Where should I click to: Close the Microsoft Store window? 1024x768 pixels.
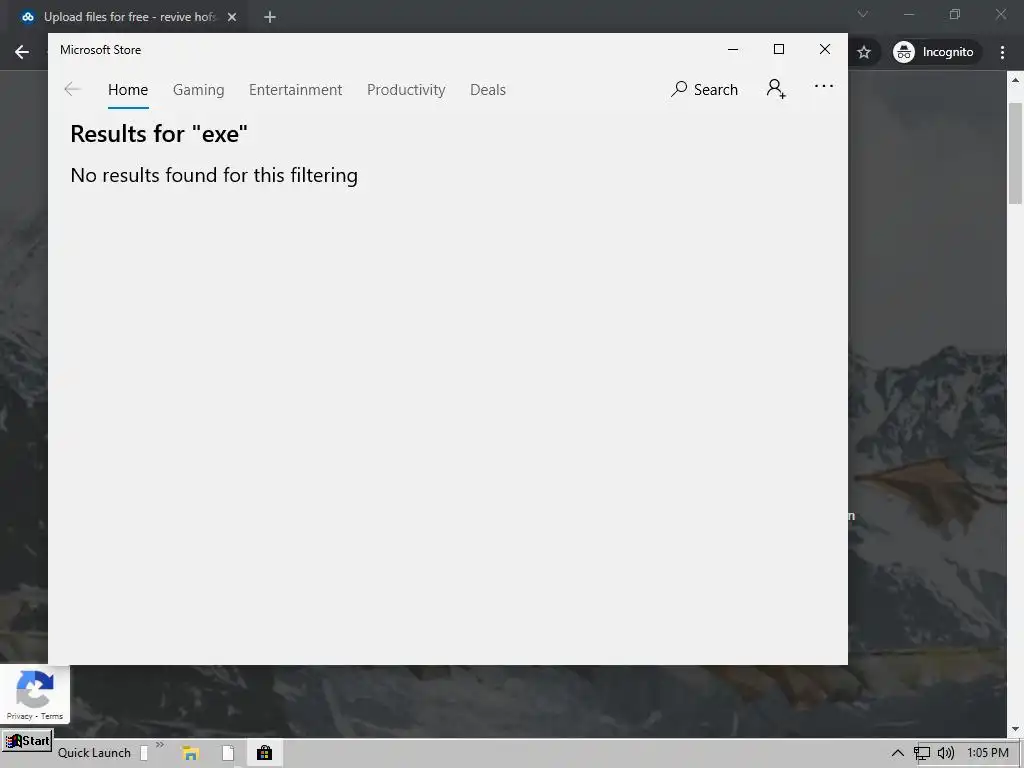point(825,50)
